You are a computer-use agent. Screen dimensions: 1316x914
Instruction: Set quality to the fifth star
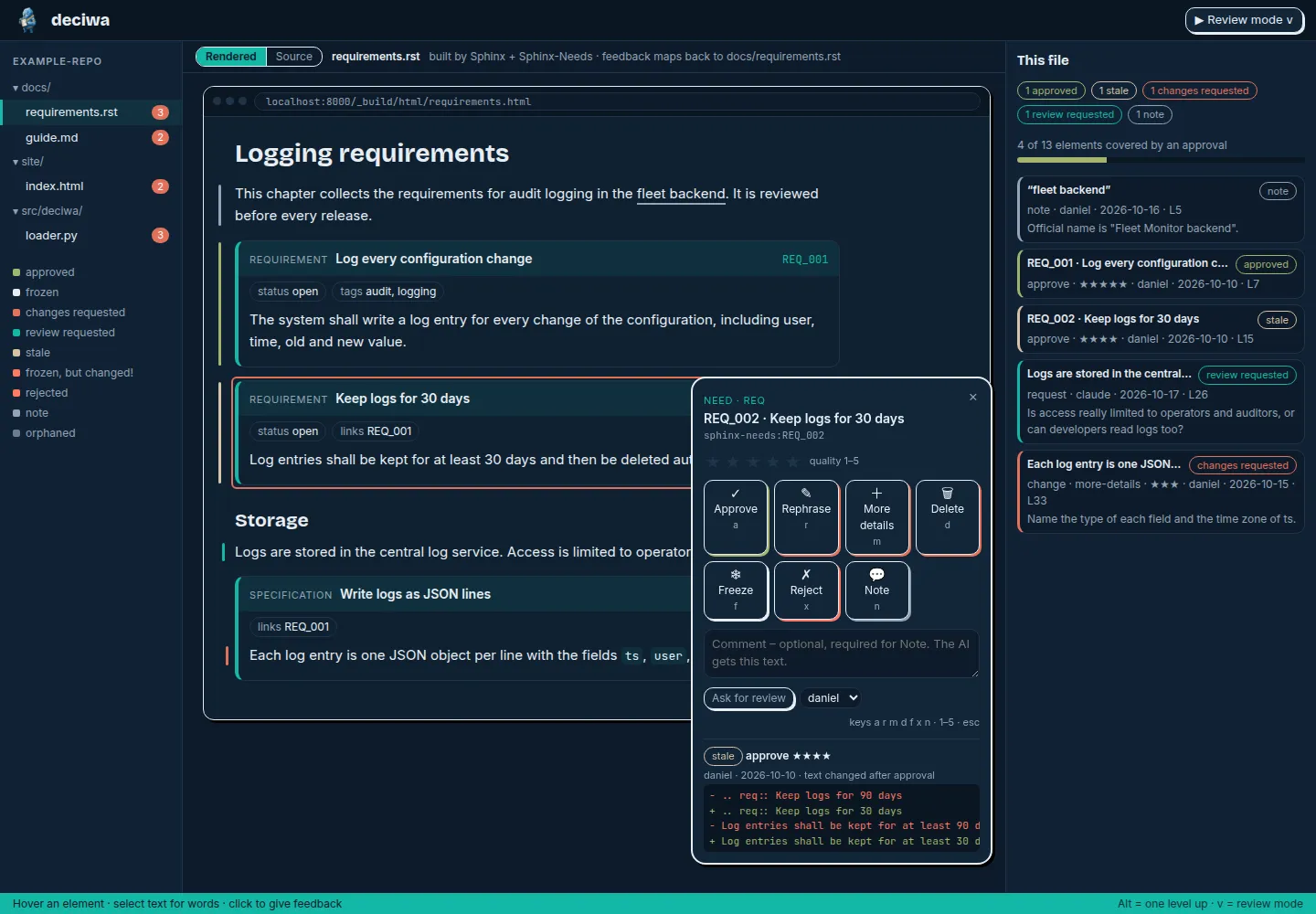pos(792,462)
